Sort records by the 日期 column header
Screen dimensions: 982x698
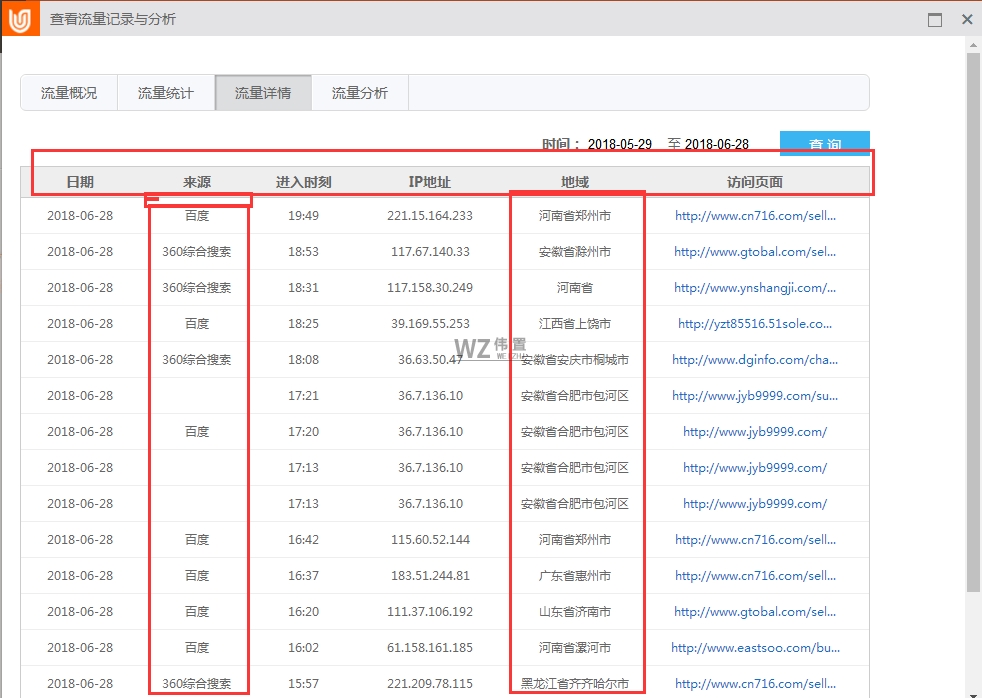point(83,179)
